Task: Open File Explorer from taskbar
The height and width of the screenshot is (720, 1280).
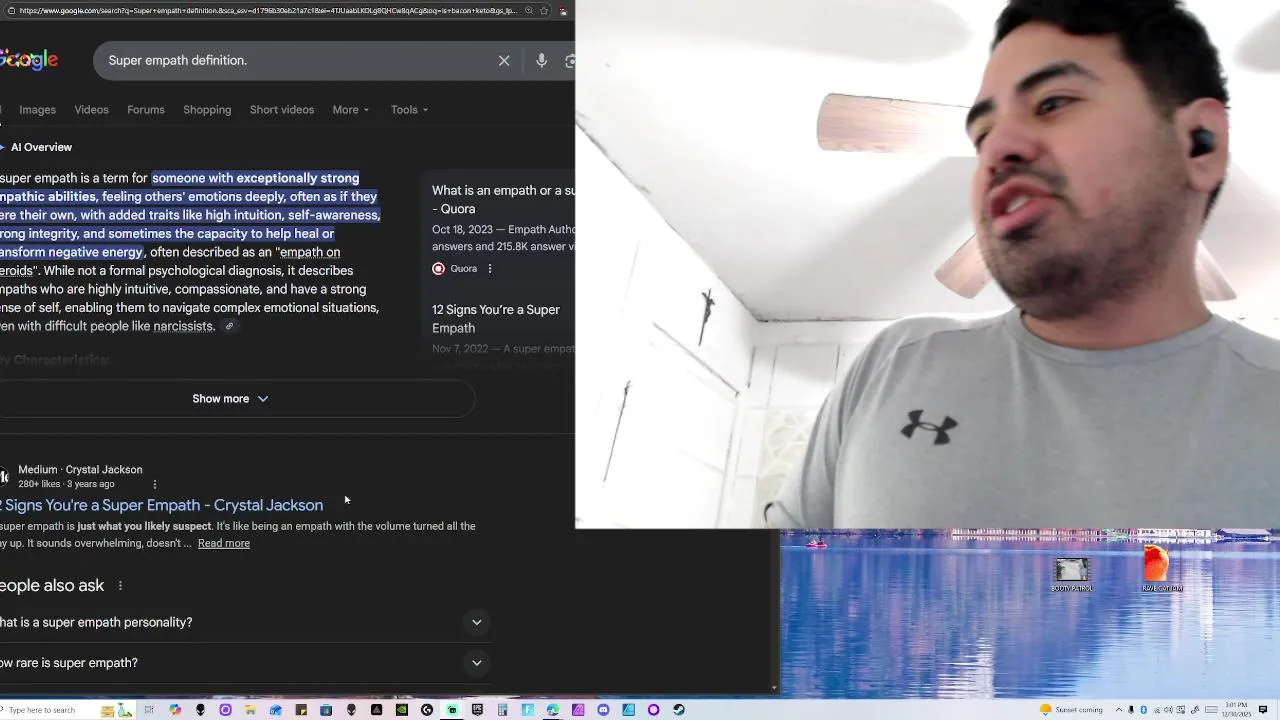Action: coord(250,710)
